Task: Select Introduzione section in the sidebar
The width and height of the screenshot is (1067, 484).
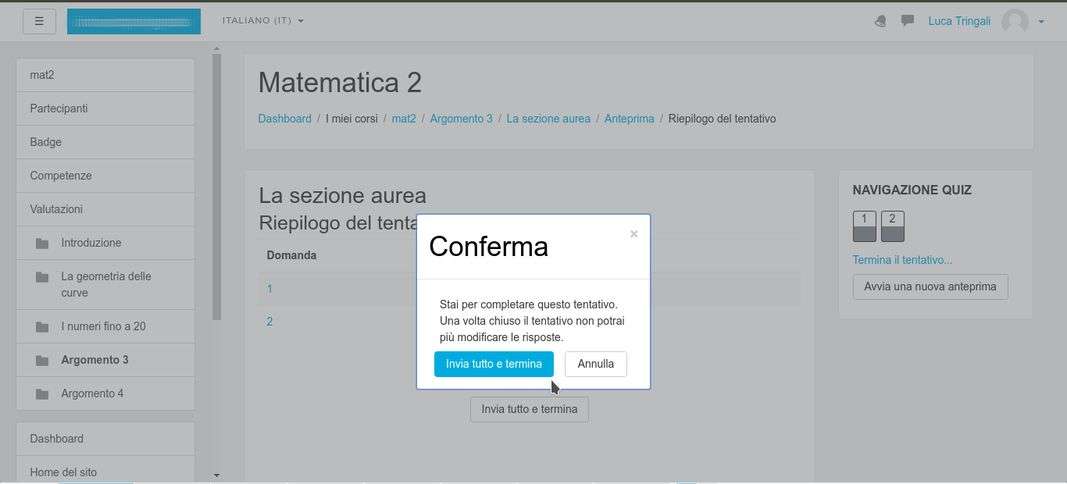Action: pyautogui.click(x=105, y=243)
